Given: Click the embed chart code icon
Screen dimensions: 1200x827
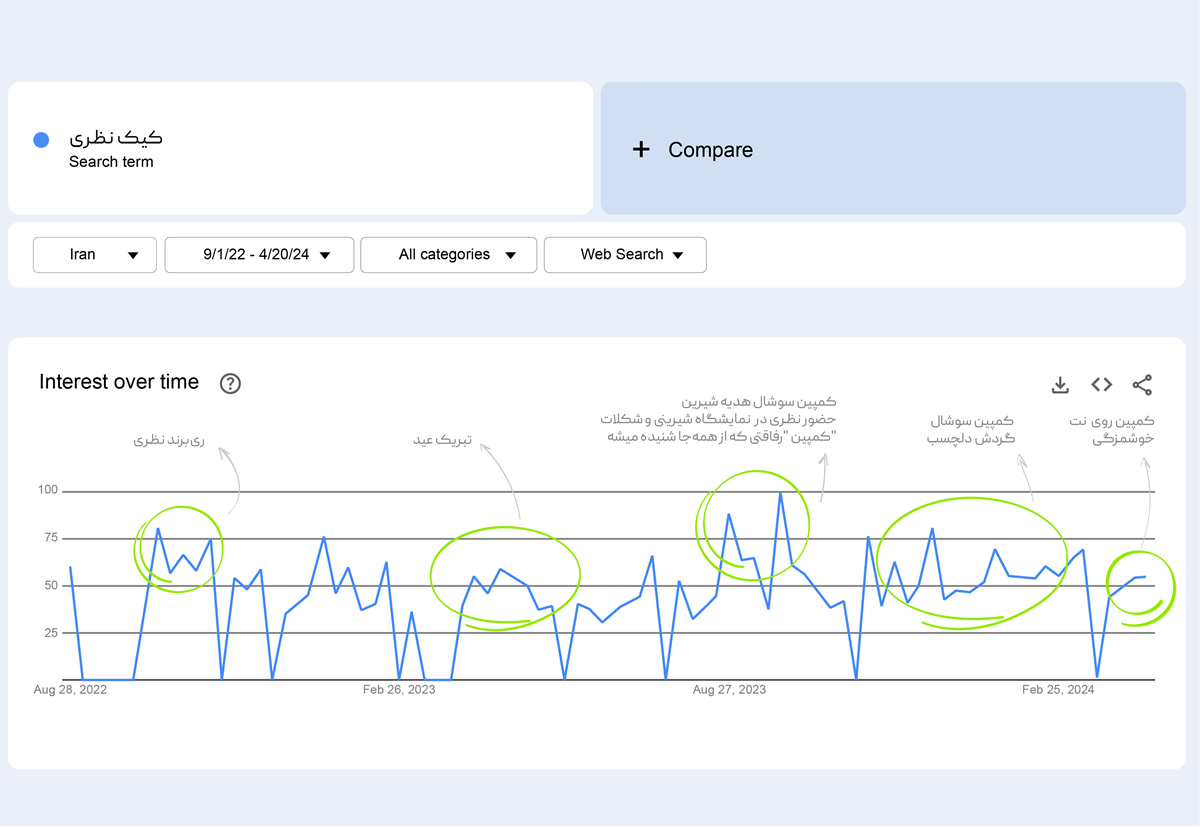Looking at the screenshot, I should tap(1101, 384).
